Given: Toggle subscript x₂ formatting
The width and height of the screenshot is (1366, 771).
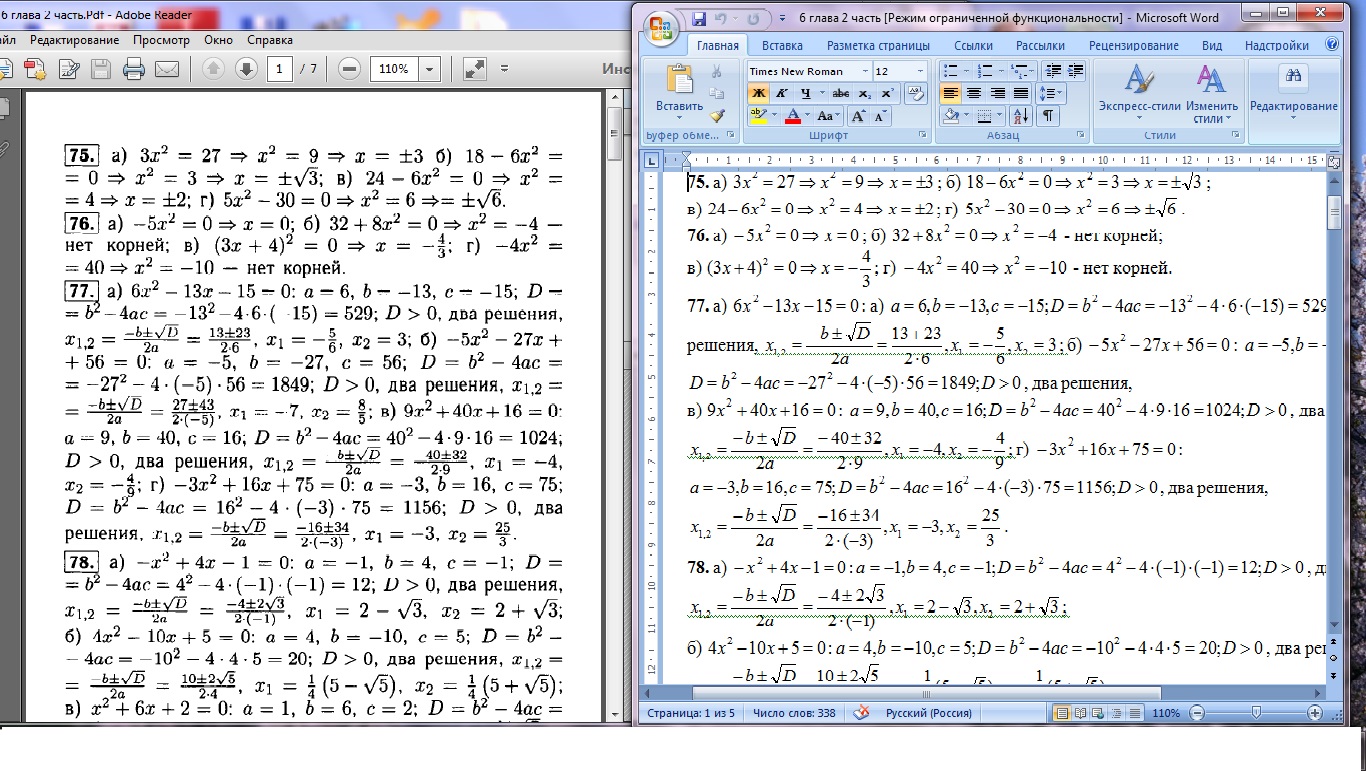Looking at the screenshot, I should tap(865, 93).
